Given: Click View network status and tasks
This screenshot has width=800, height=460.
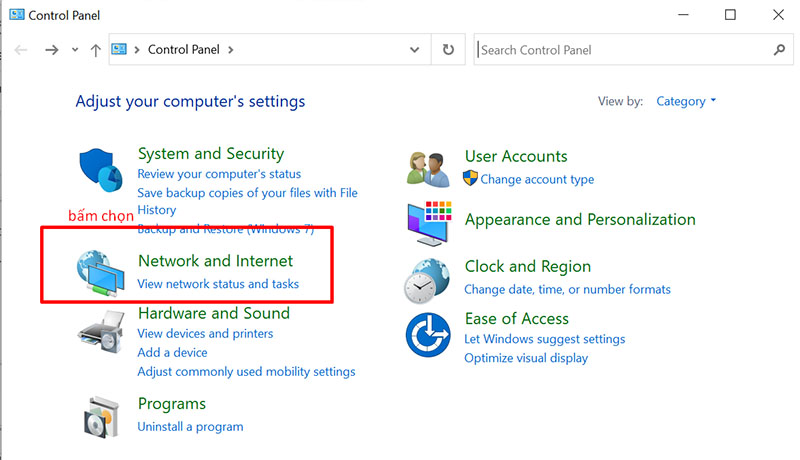Looking at the screenshot, I should (x=218, y=284).
